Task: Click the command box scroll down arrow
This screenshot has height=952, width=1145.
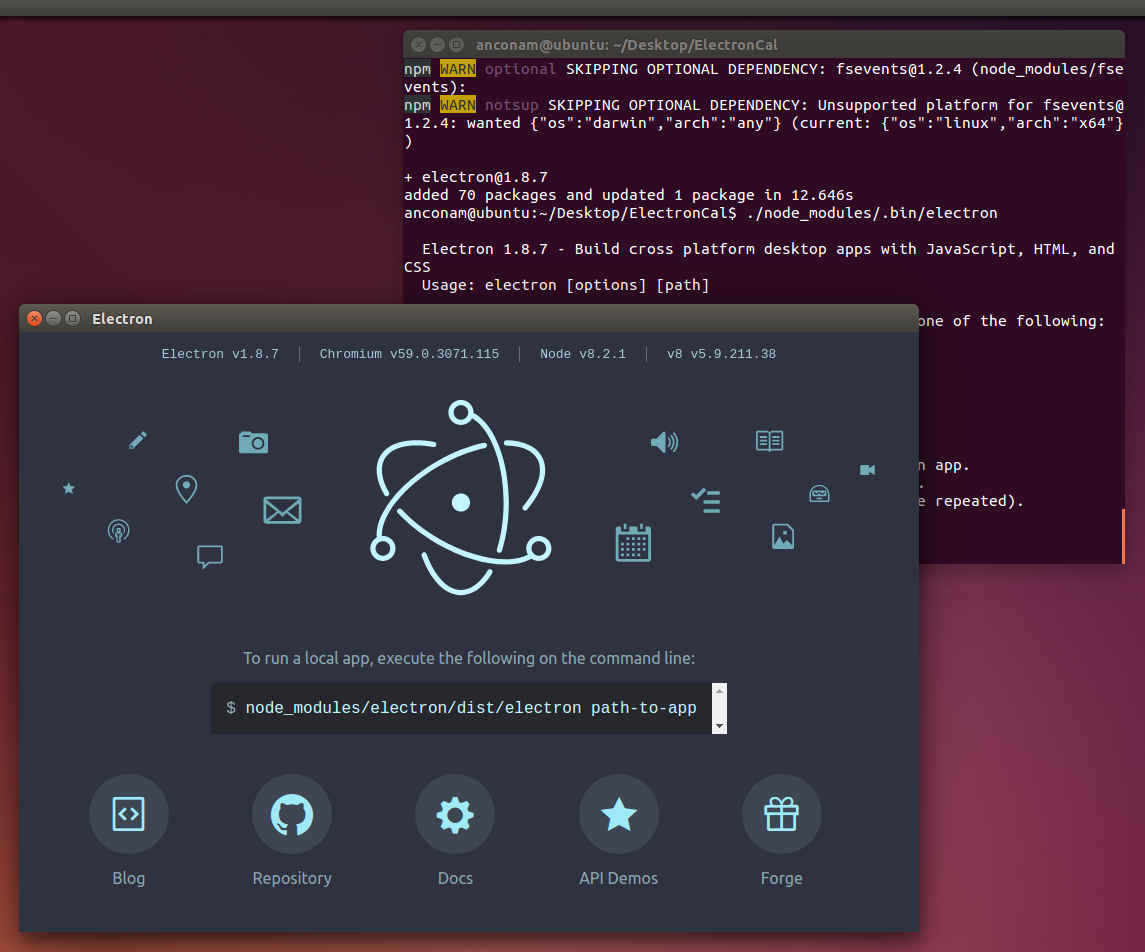Action: [x=719, y=726]
